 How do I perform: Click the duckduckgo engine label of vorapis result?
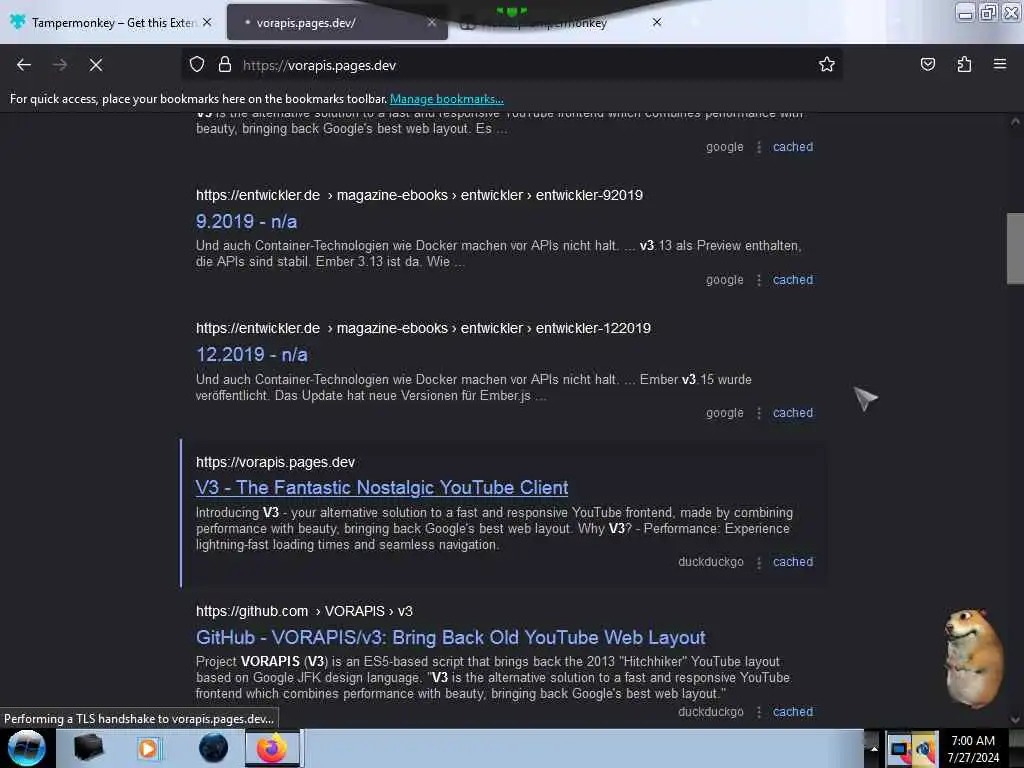point(711,562)
